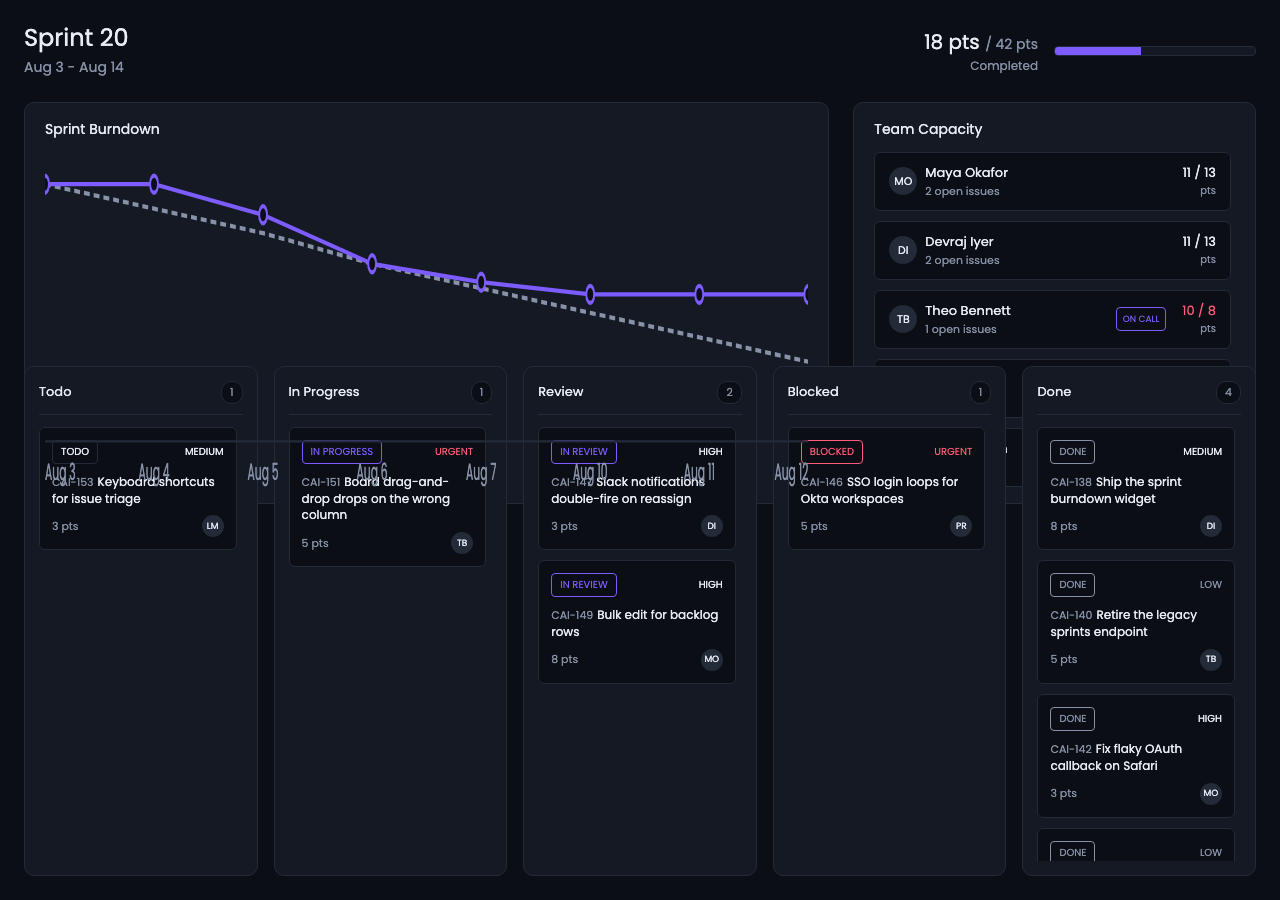Click the LOW priority label on CAI-140
This screenshot has width=1280, height=900.
(x=1211, y=585)
